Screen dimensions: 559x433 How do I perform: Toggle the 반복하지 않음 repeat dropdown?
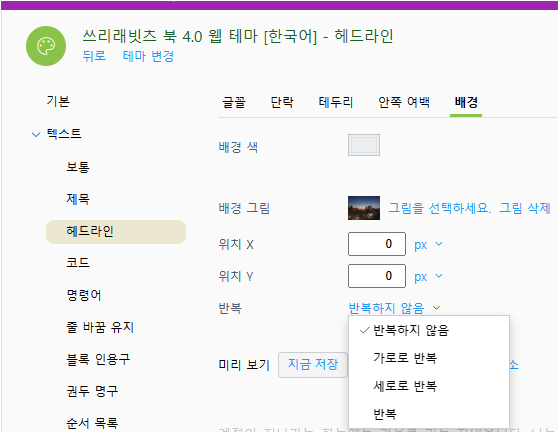click(394, 308)
